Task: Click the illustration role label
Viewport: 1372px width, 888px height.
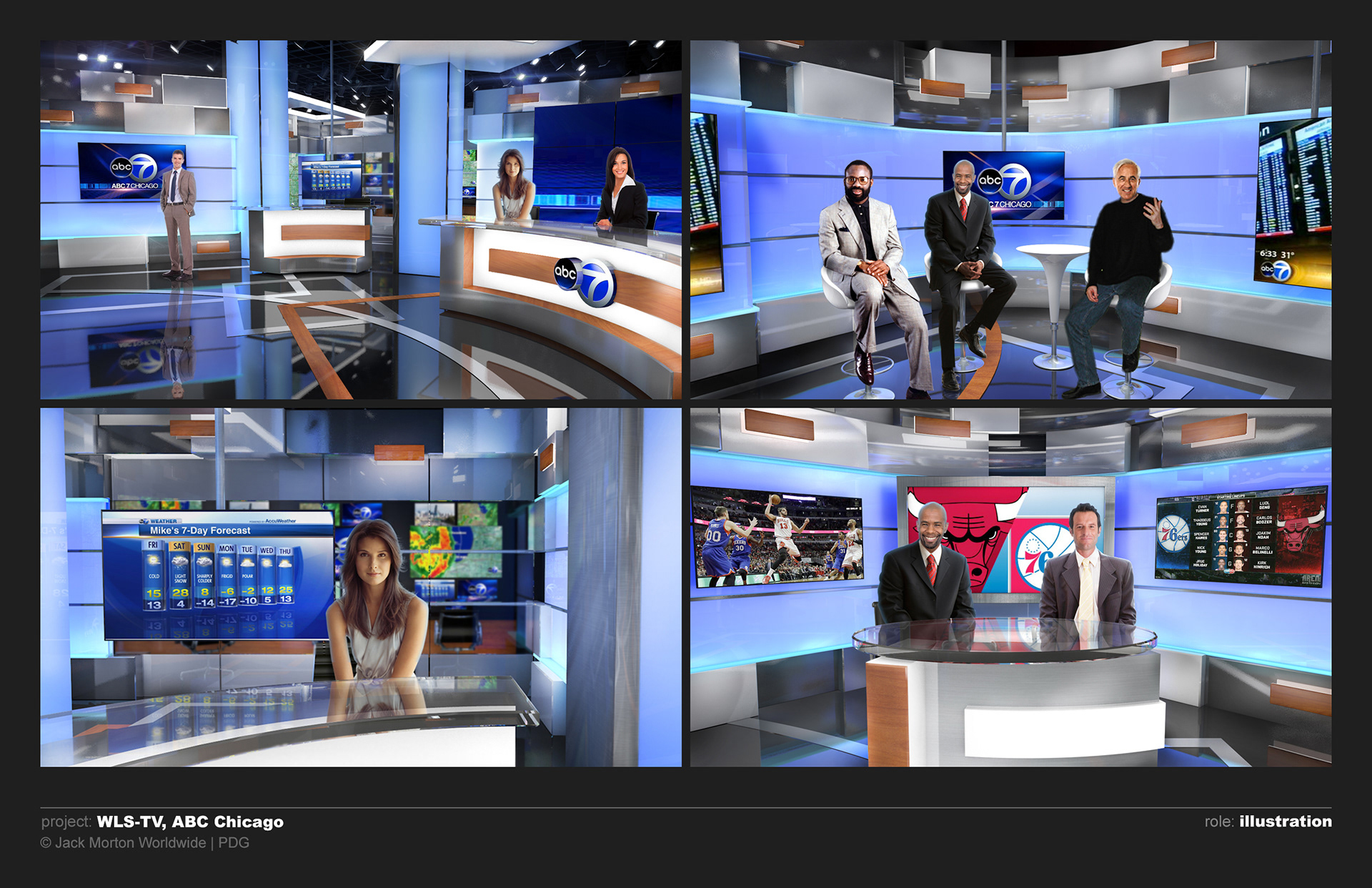Action: 1285,822
